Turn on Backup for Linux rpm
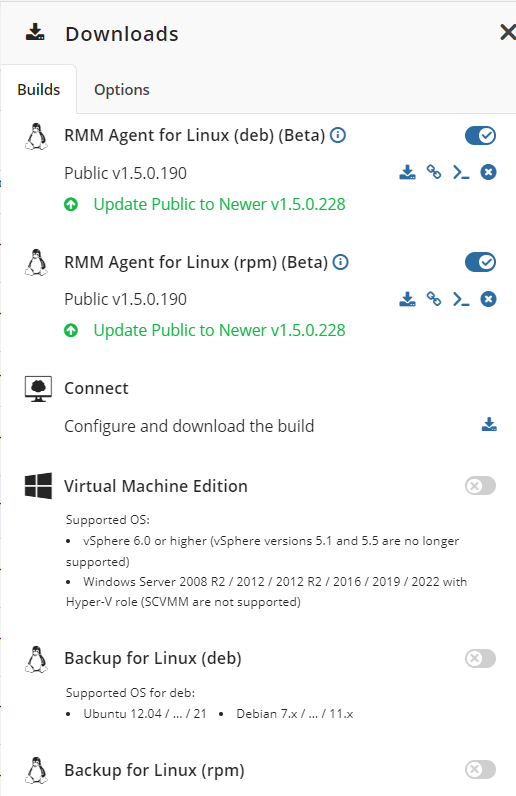This screenshot has height=796, width=516. [x=480, y=770]
